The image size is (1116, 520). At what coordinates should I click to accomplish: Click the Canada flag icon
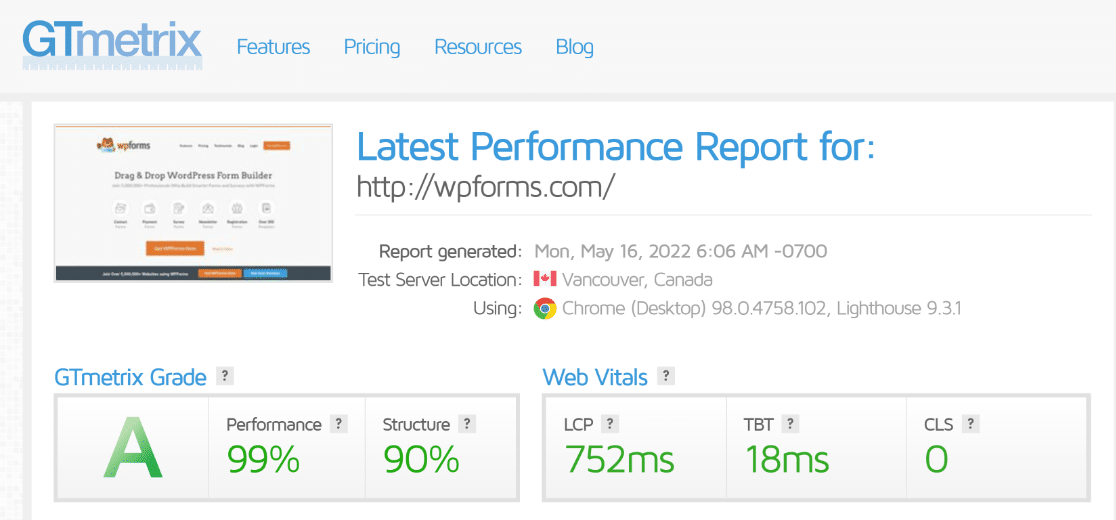(544, 280)
